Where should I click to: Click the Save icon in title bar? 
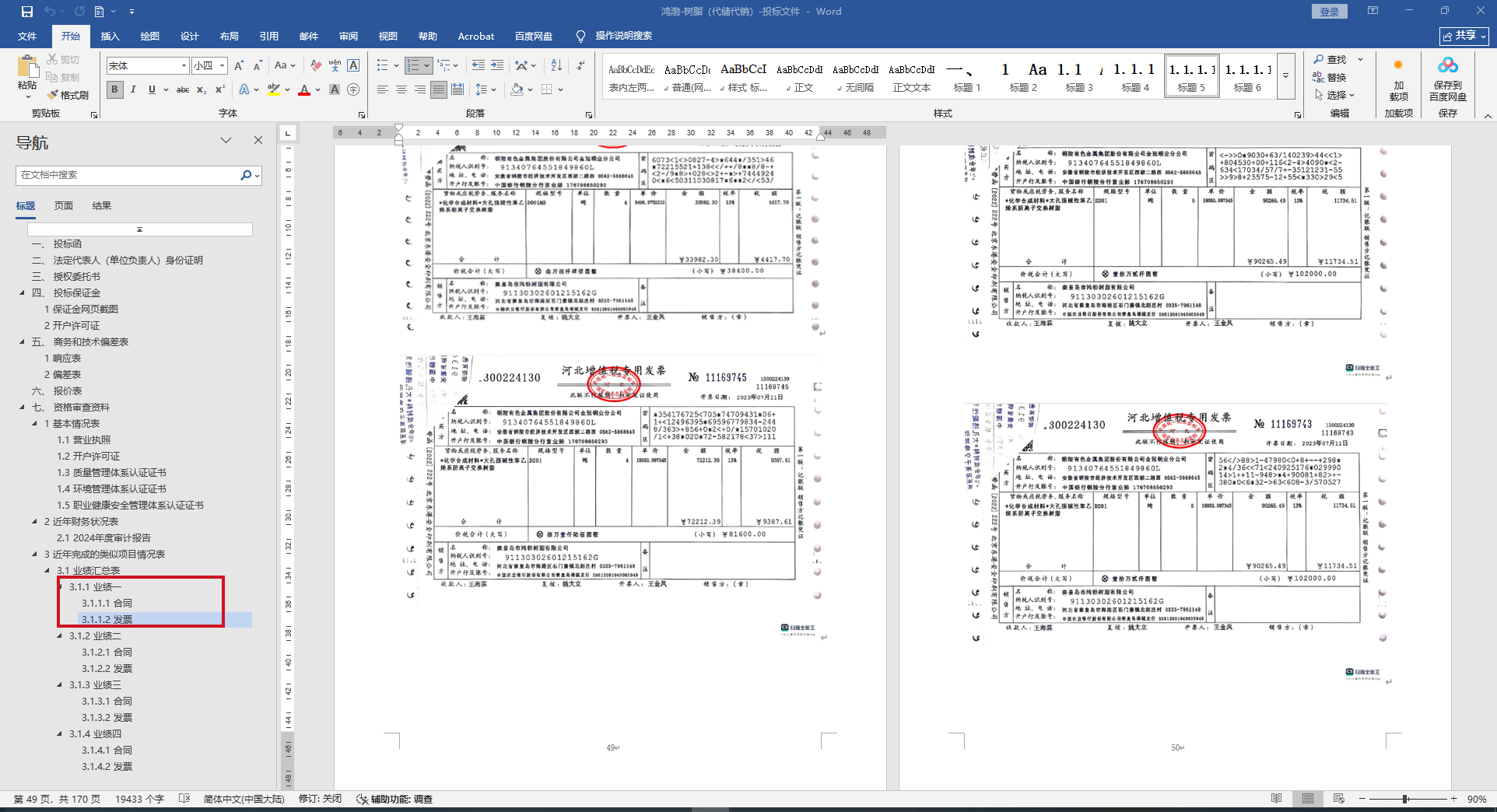tap(27, 12)
